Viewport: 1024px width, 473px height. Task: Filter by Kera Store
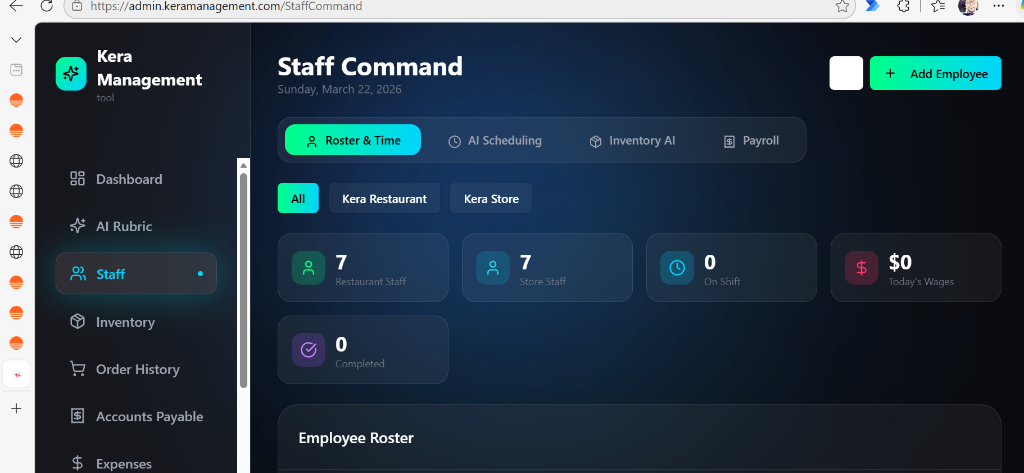(x=491, y=198)
